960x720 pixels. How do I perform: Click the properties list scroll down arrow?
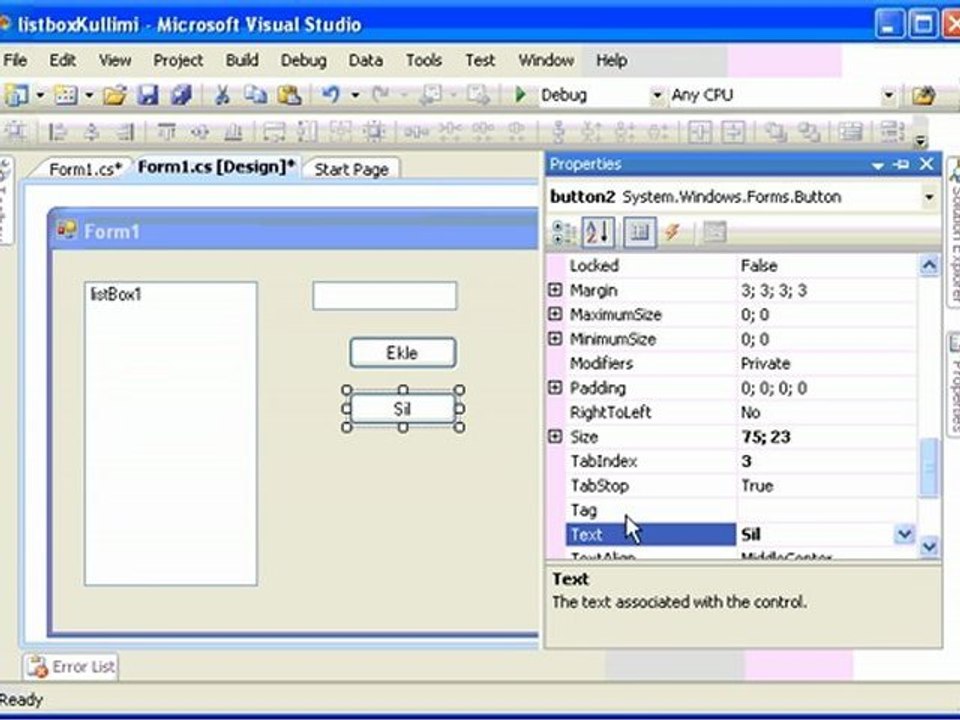tap(929, 546)
